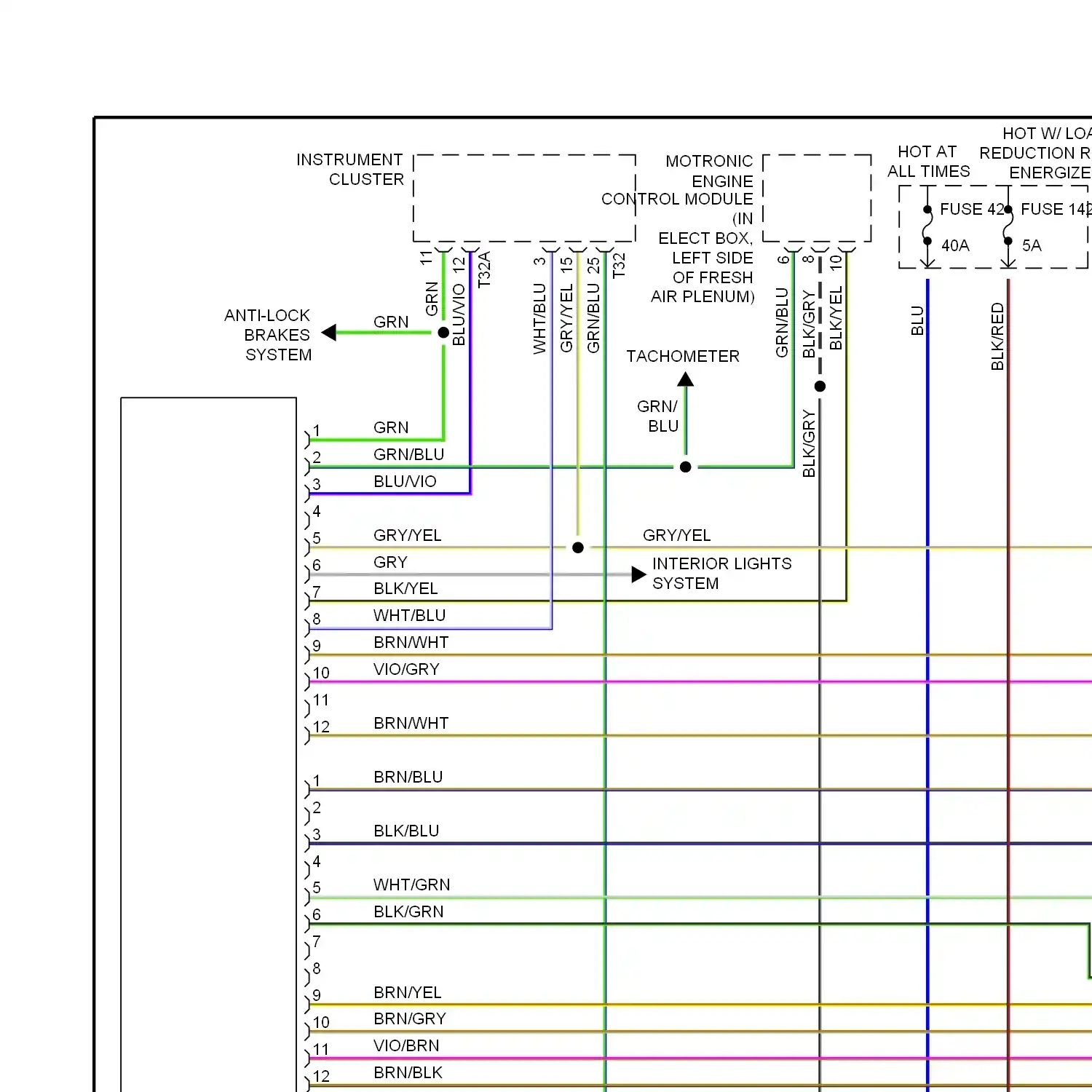
Task: Click the HOT AT ALL TIMES label
Action: click(928, 162)
